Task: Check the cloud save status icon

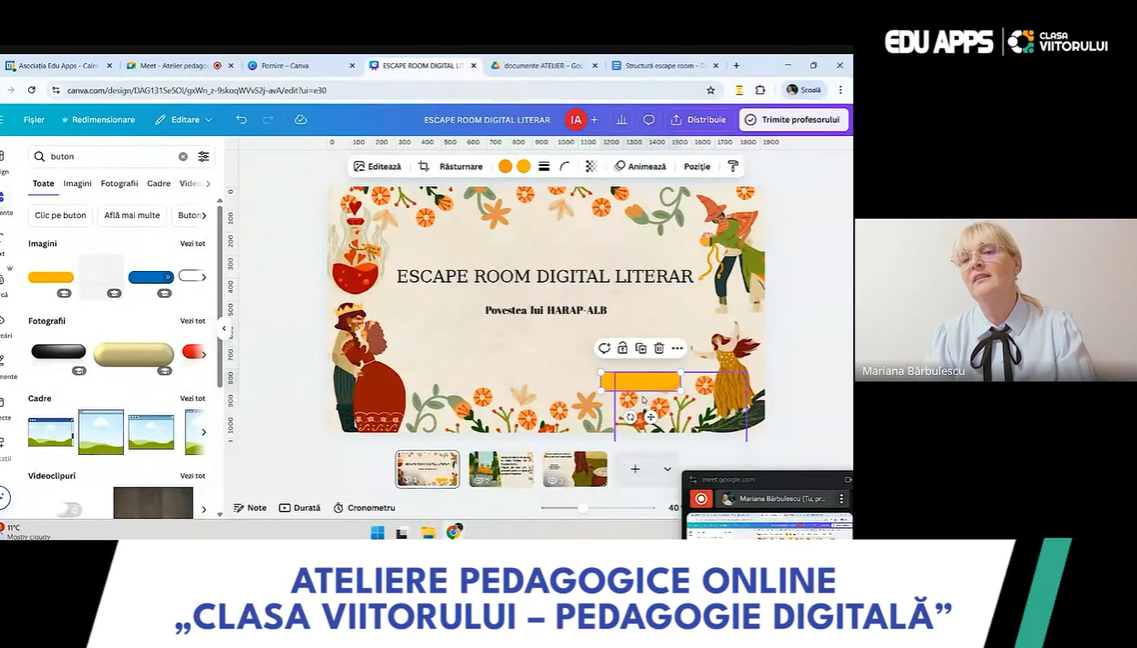Action: pos(301,120)
